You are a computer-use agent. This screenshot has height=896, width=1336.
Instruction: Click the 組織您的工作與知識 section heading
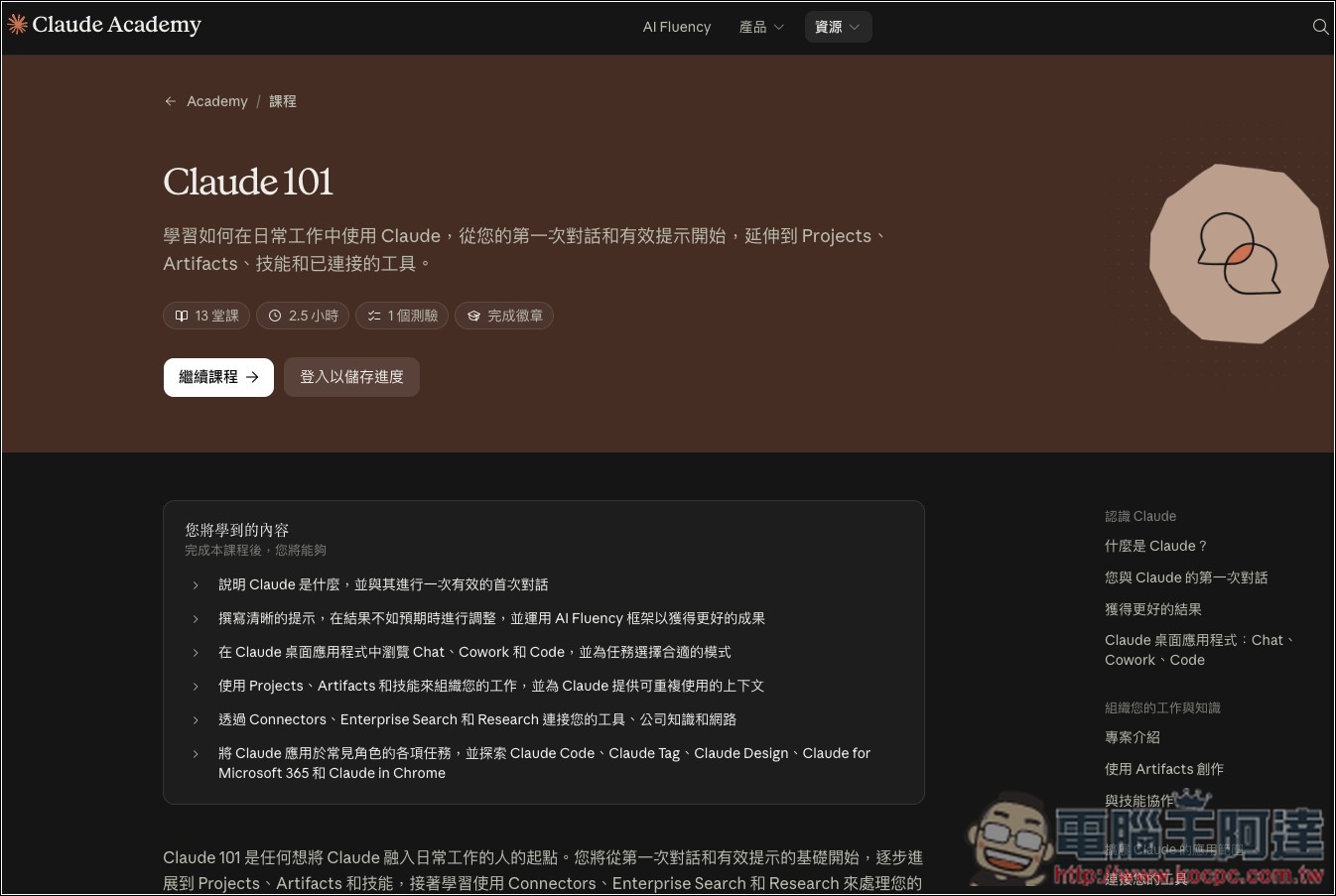coord(1162,707)
